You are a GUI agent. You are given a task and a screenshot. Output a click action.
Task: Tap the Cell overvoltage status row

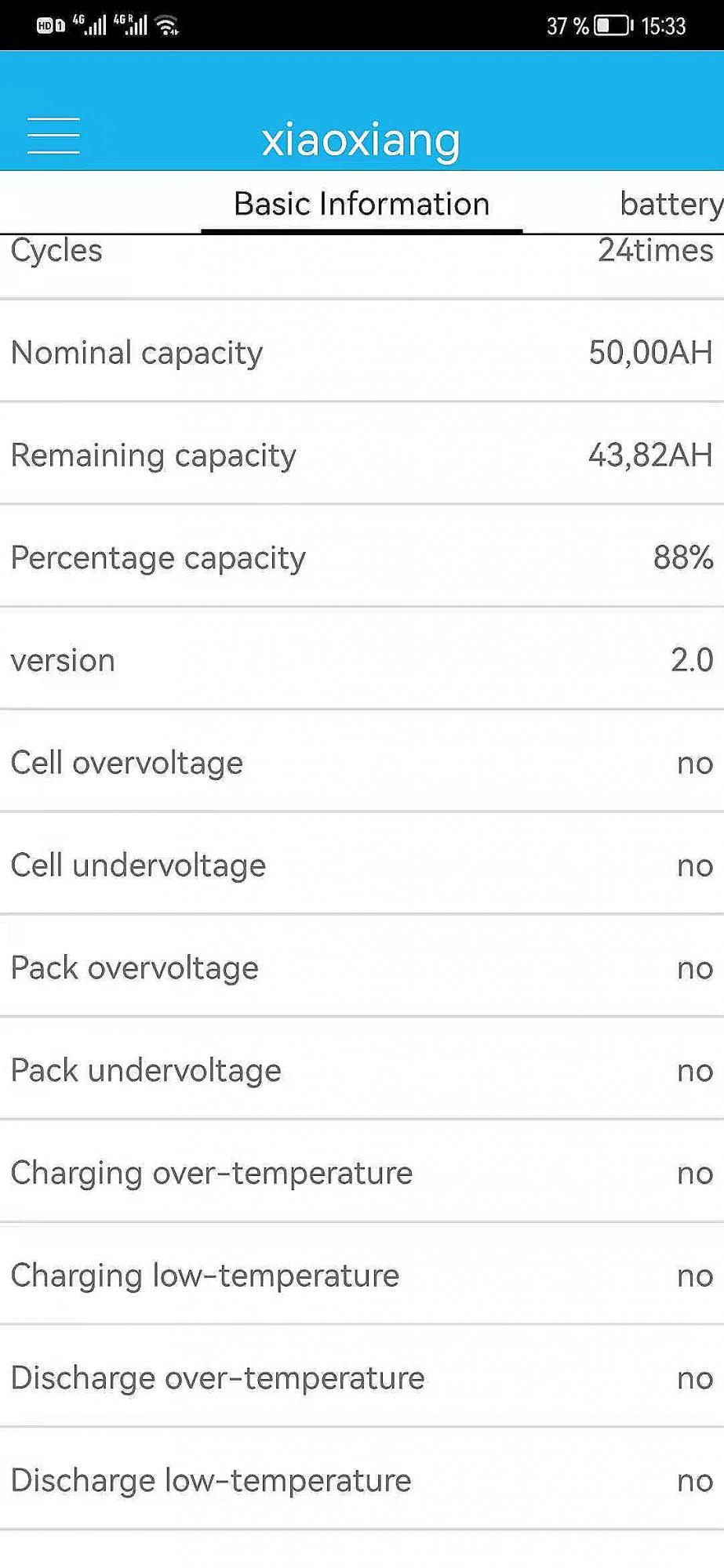[362, 762]
